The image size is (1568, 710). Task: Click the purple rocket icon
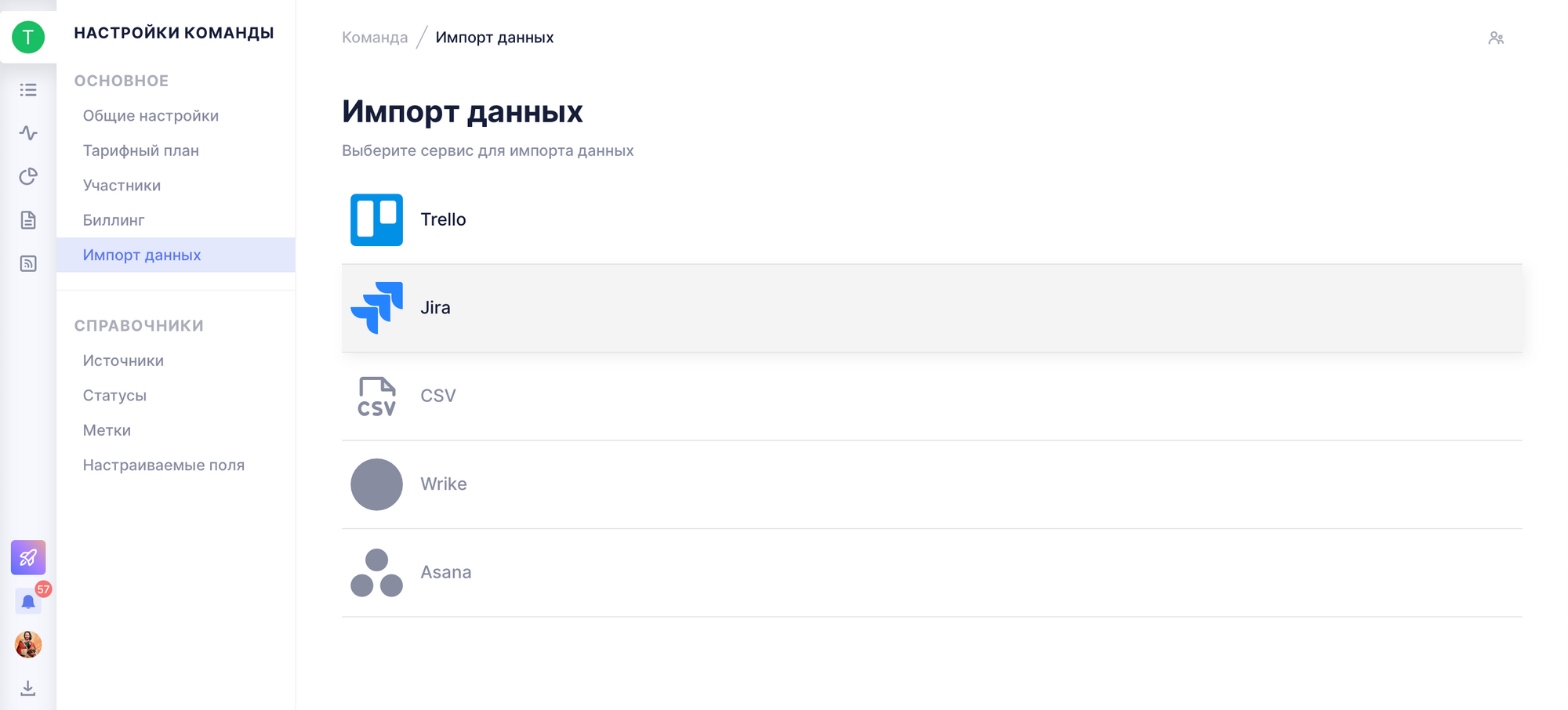tap(28, 557)
